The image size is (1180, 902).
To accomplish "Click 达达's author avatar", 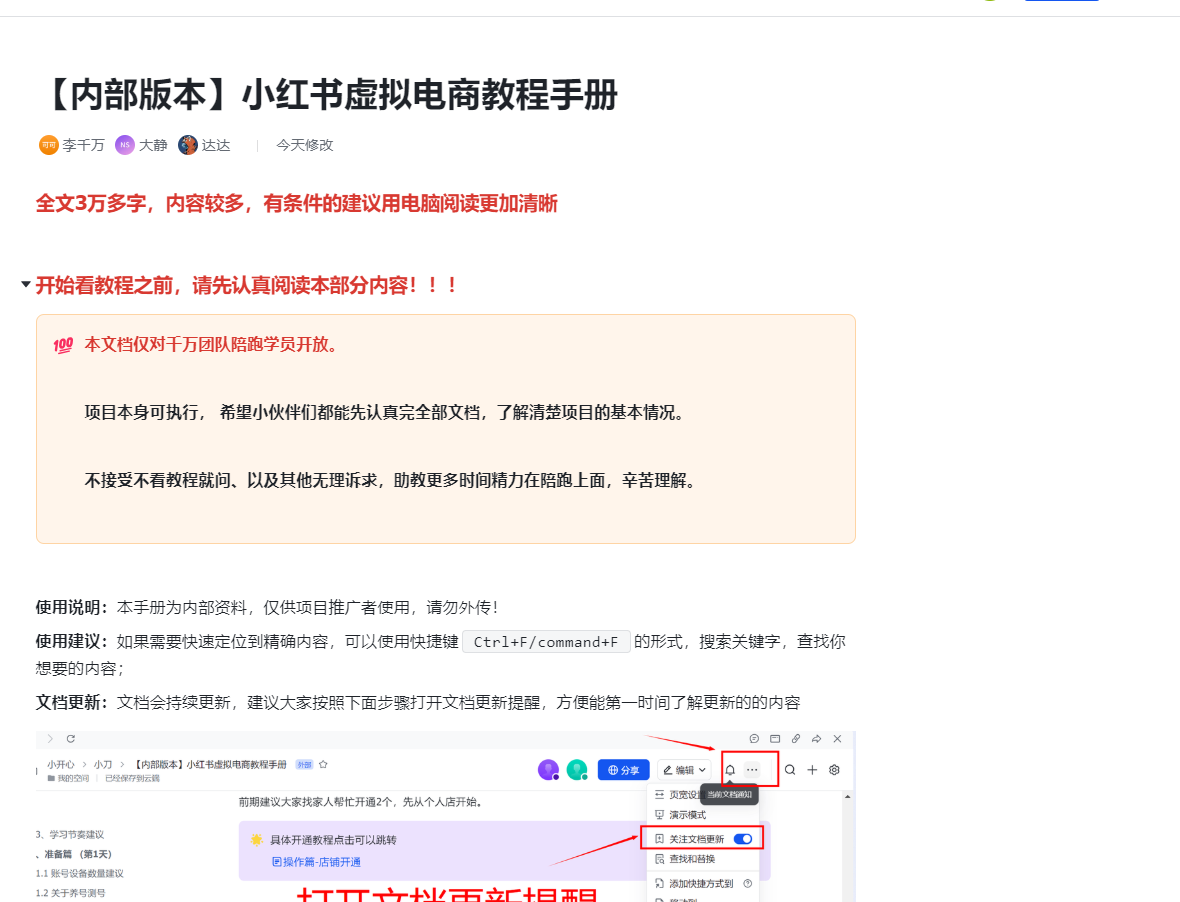I will point(188,145).
